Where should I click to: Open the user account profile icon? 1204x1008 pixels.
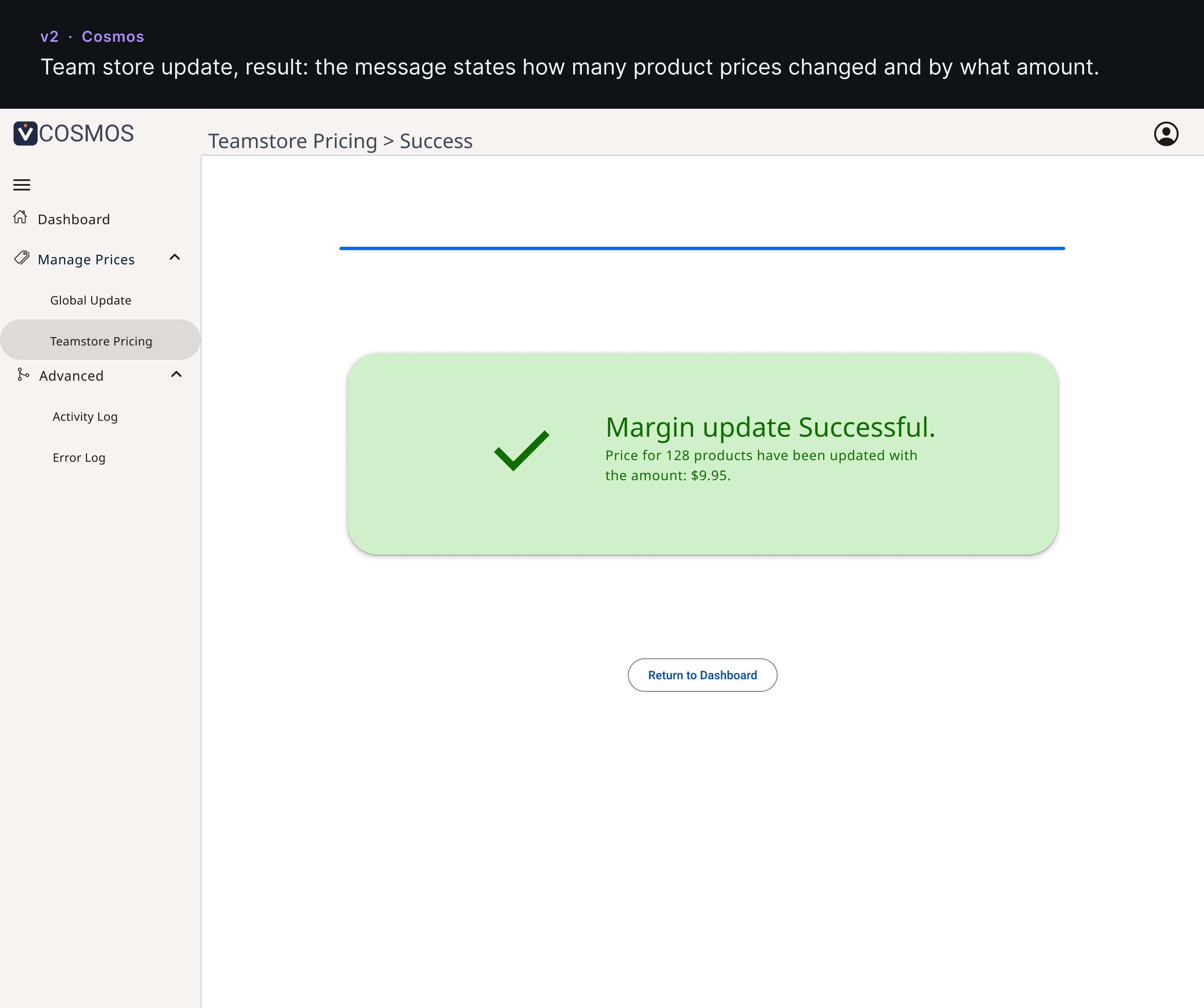pyautogui.click(x=1166, y=134)
